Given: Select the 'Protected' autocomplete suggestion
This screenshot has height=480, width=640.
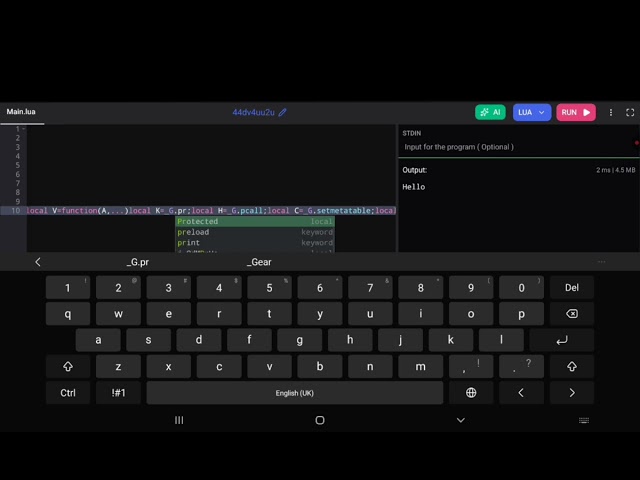Looking at the screenshot, I should tap(255, 222).
